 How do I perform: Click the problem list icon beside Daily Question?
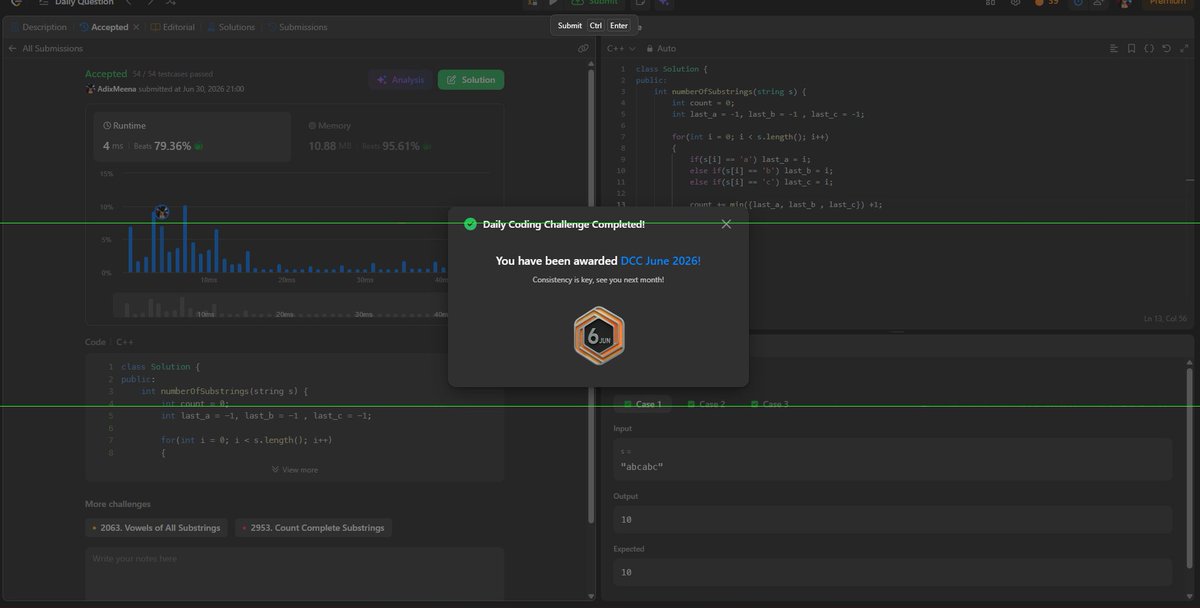[43, 3]
